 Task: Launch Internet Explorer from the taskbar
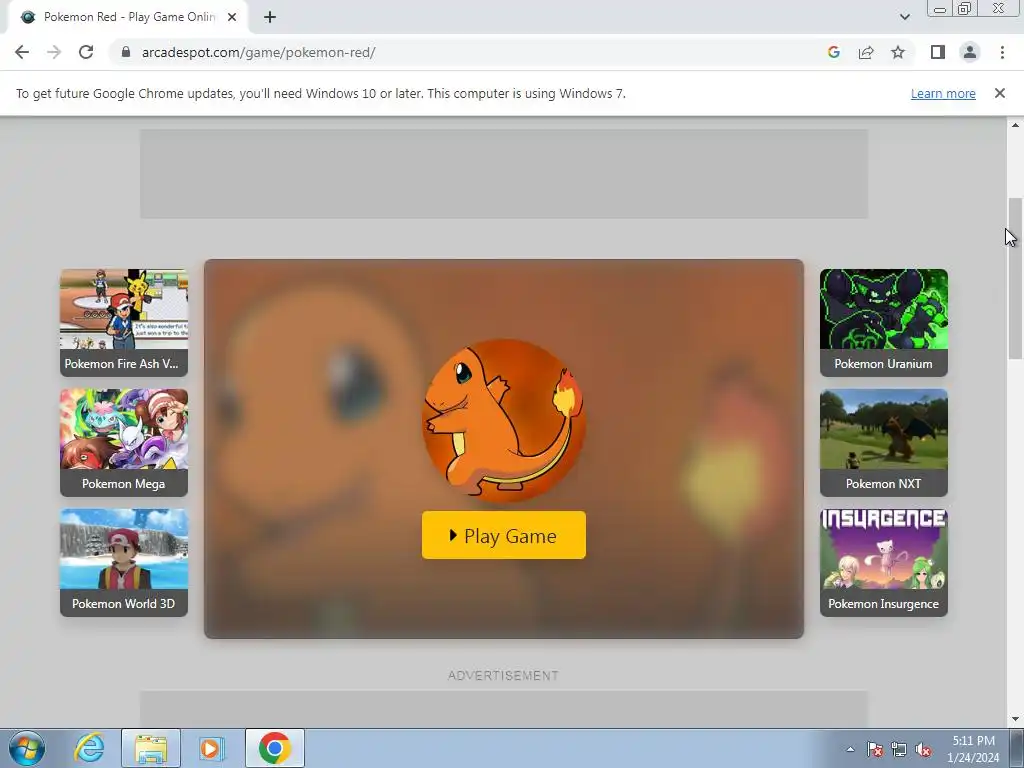[x=89, y=748]
